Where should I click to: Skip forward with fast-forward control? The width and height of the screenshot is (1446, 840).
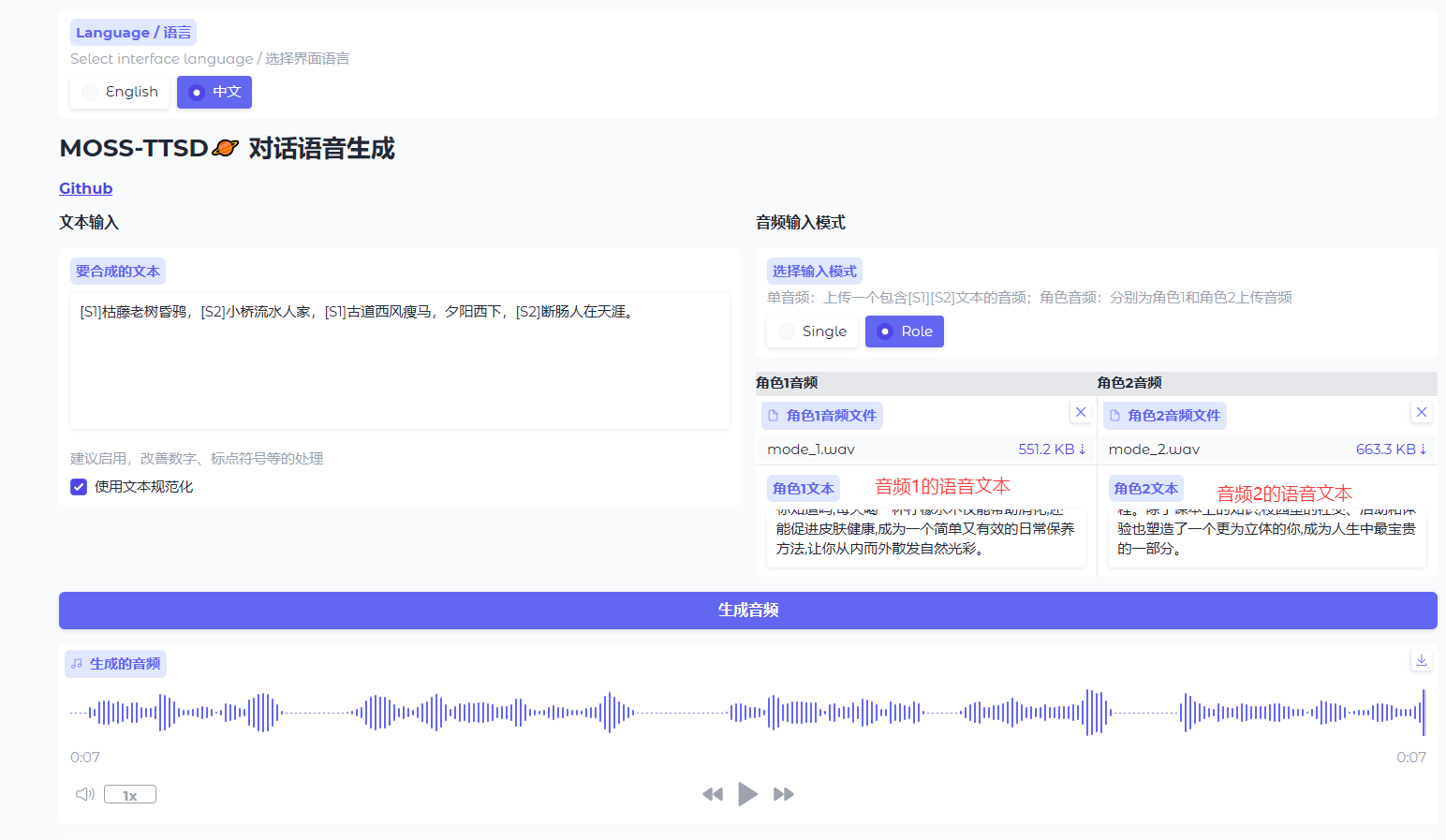784,793
